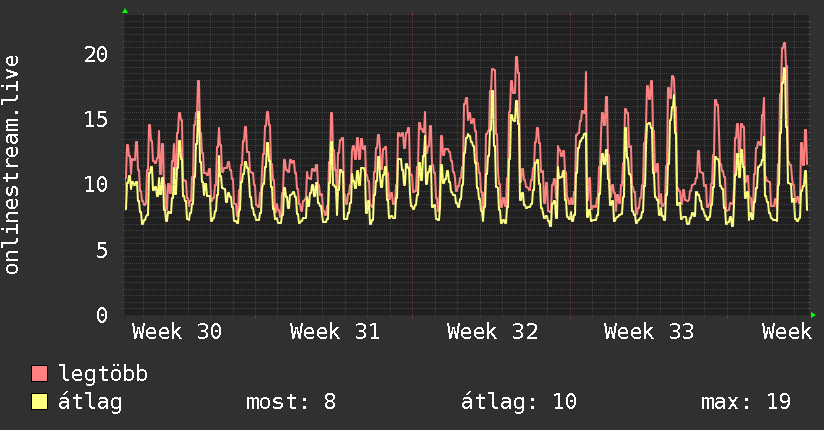Select the legtöbb legend label
Screen dimensions: 824x430
tap(103, 373)
